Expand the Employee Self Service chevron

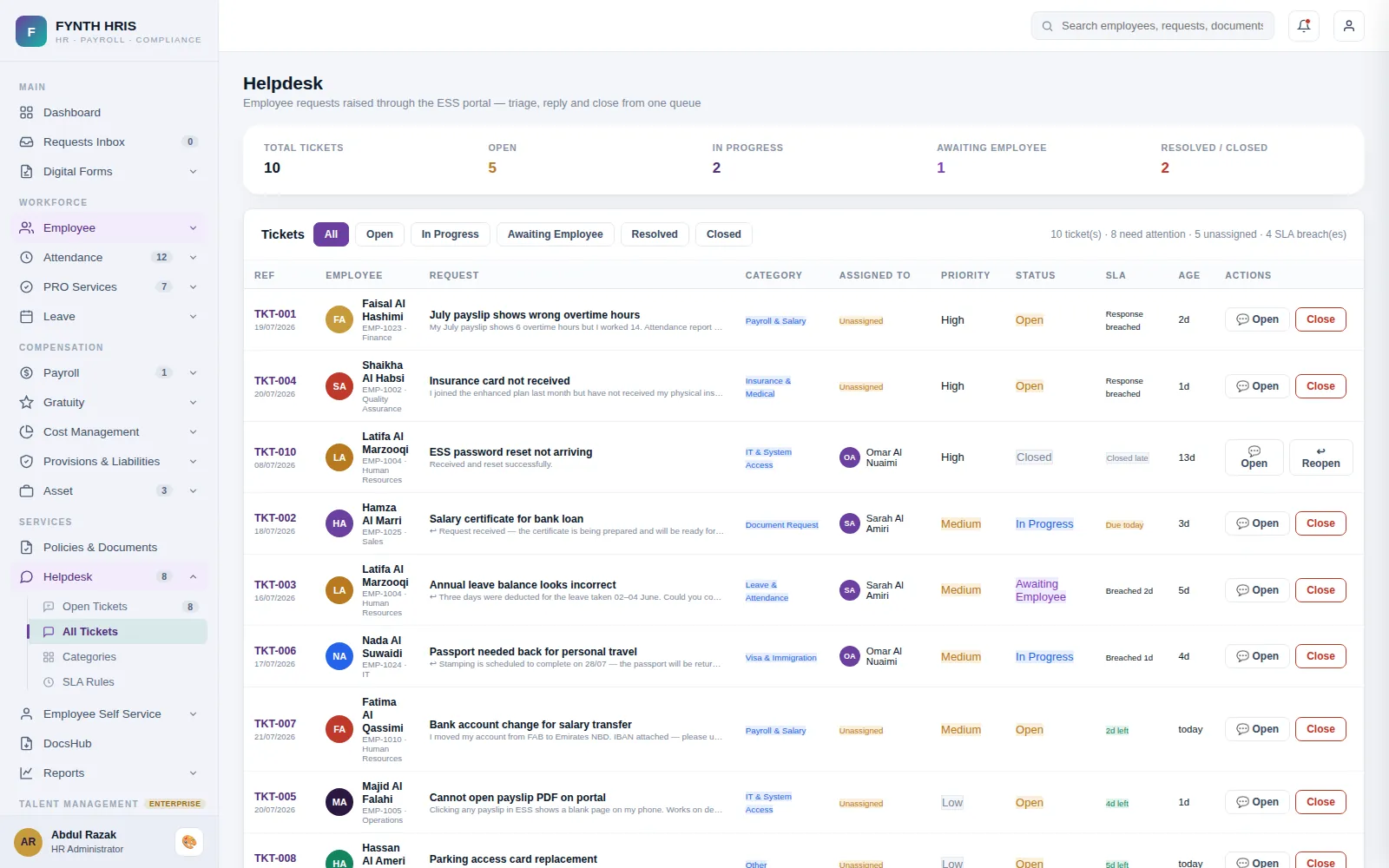click(x=193, y=714)
